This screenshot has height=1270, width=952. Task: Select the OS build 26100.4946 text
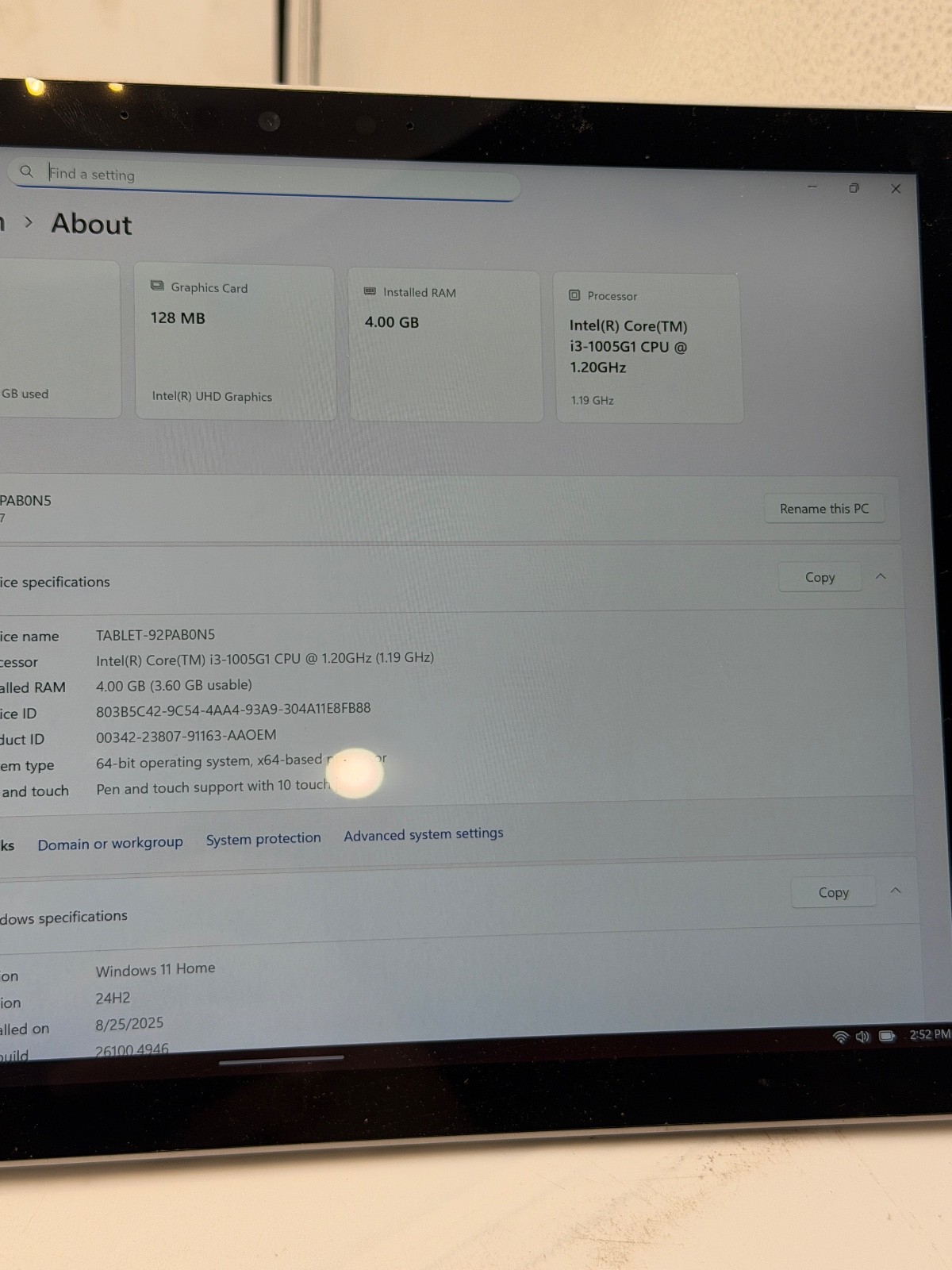point(132,1049)
